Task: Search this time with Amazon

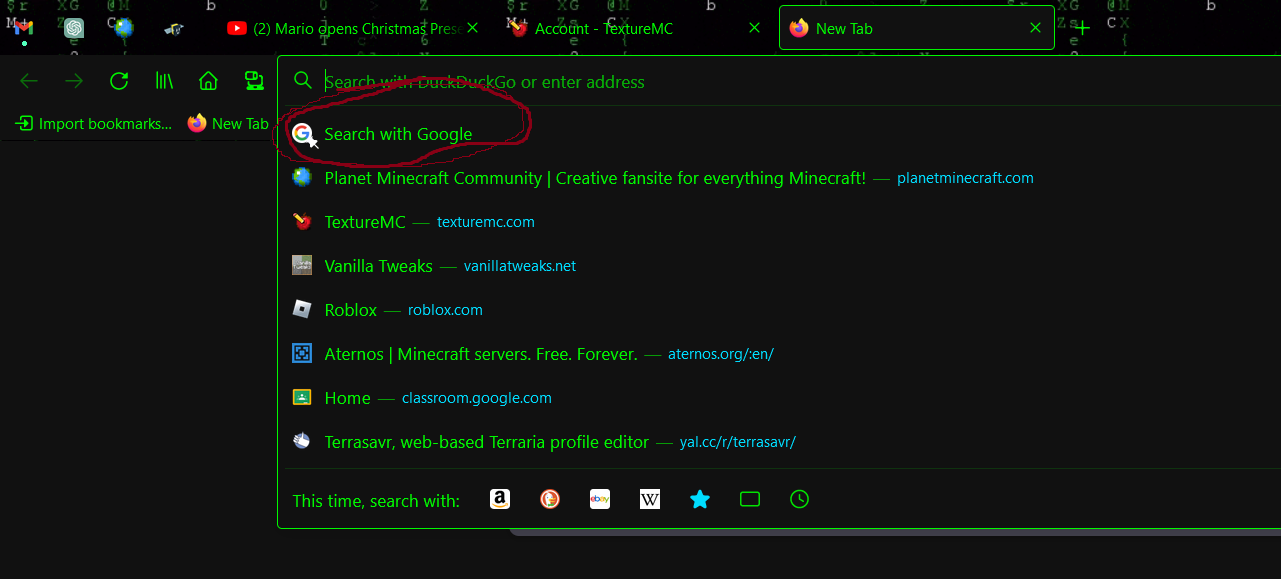Action: [x=500, y=499]
